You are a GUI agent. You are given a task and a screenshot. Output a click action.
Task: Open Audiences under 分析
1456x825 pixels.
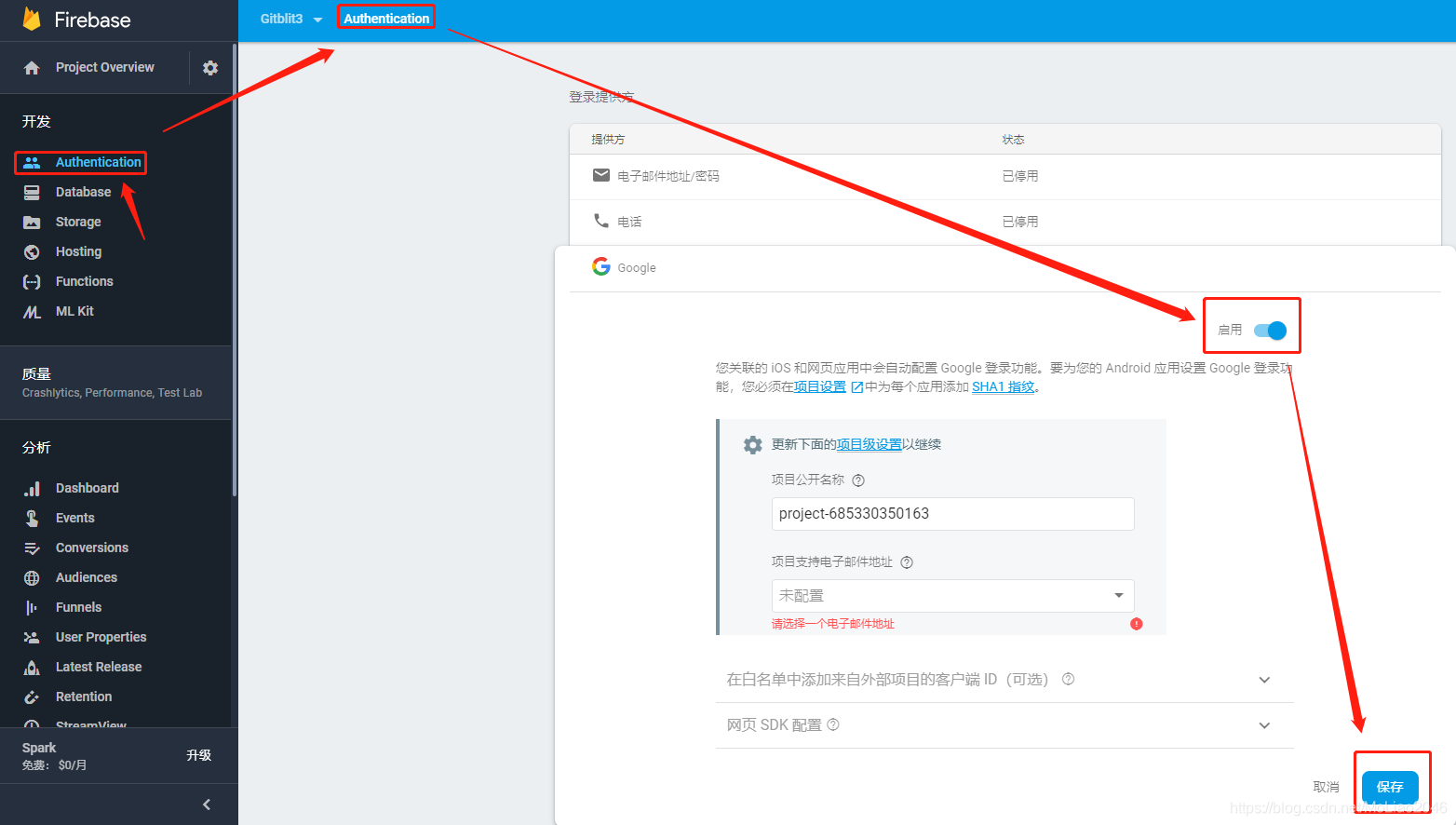tap(86, 577)
